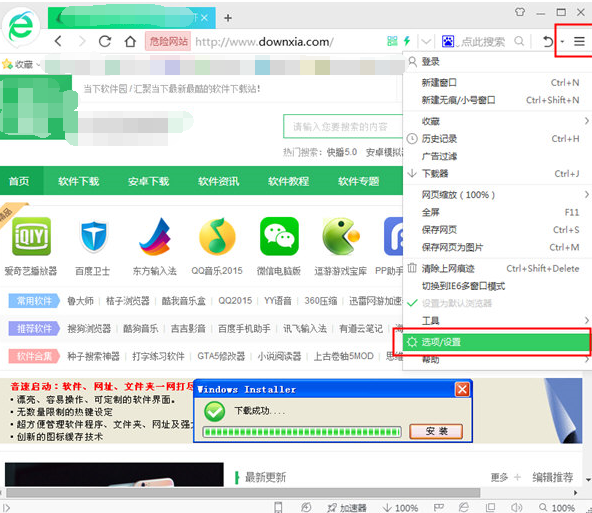Open the 软件教程 navigation tab
Image resolution: width=592 pixels, height=513 pixels.
(288, 181)
